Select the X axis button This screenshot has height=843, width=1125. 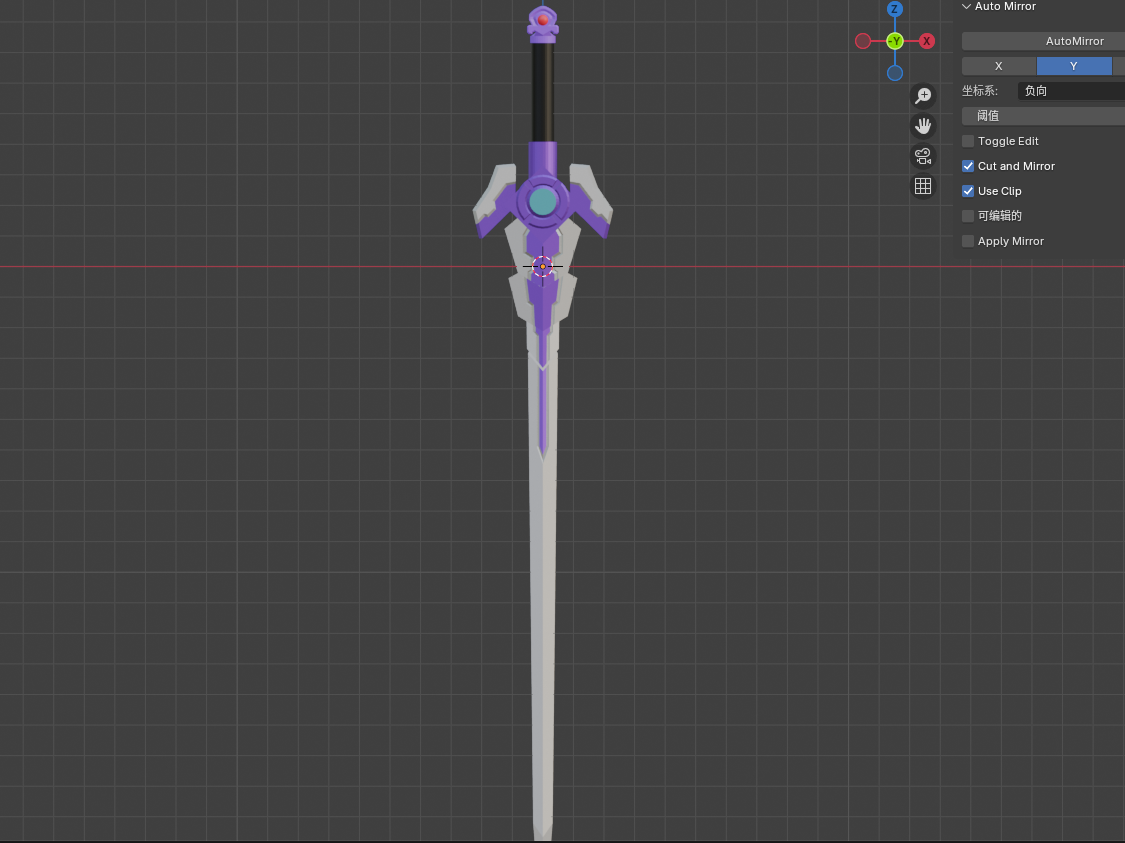(999, 66)
